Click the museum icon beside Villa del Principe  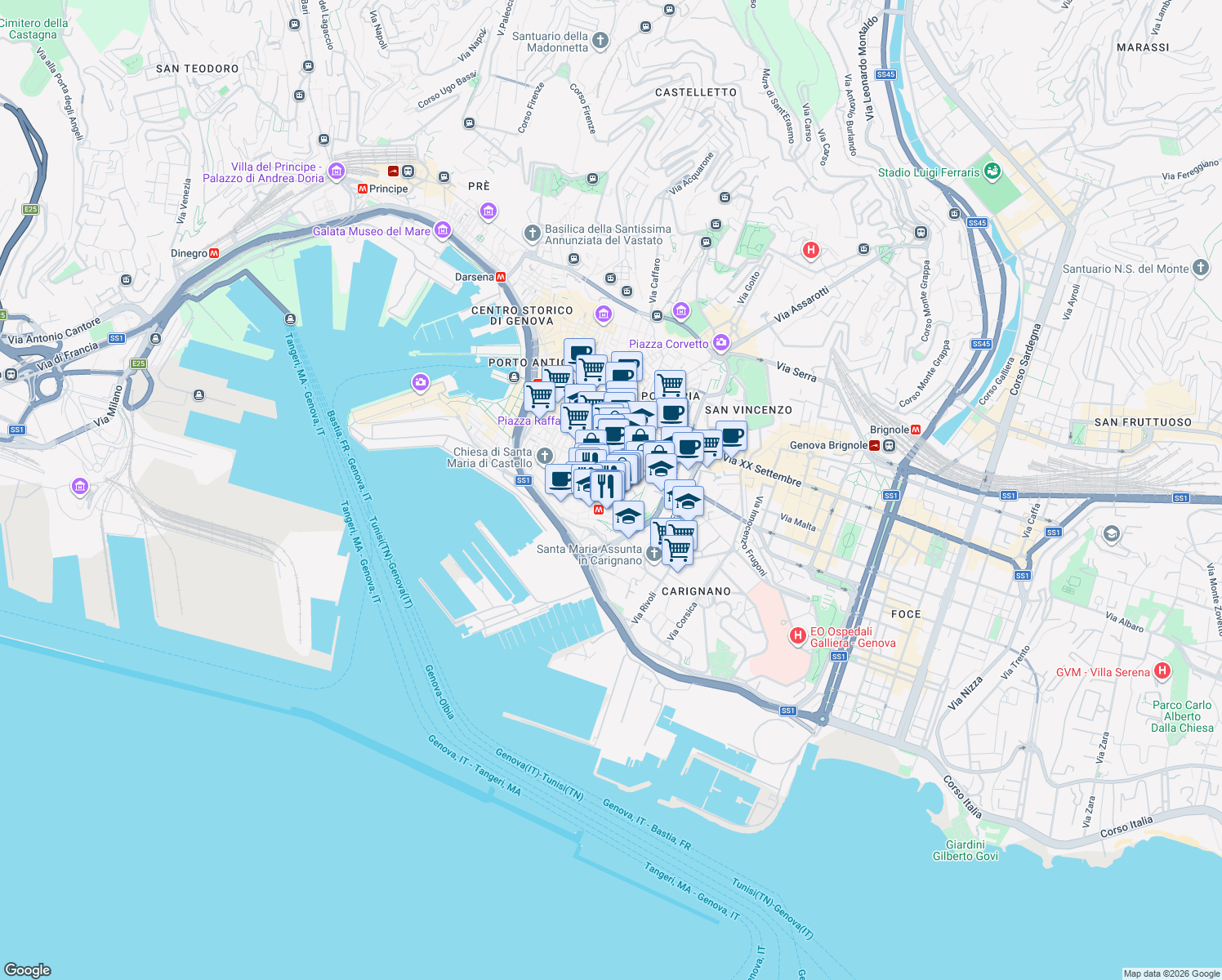point(336,173)
